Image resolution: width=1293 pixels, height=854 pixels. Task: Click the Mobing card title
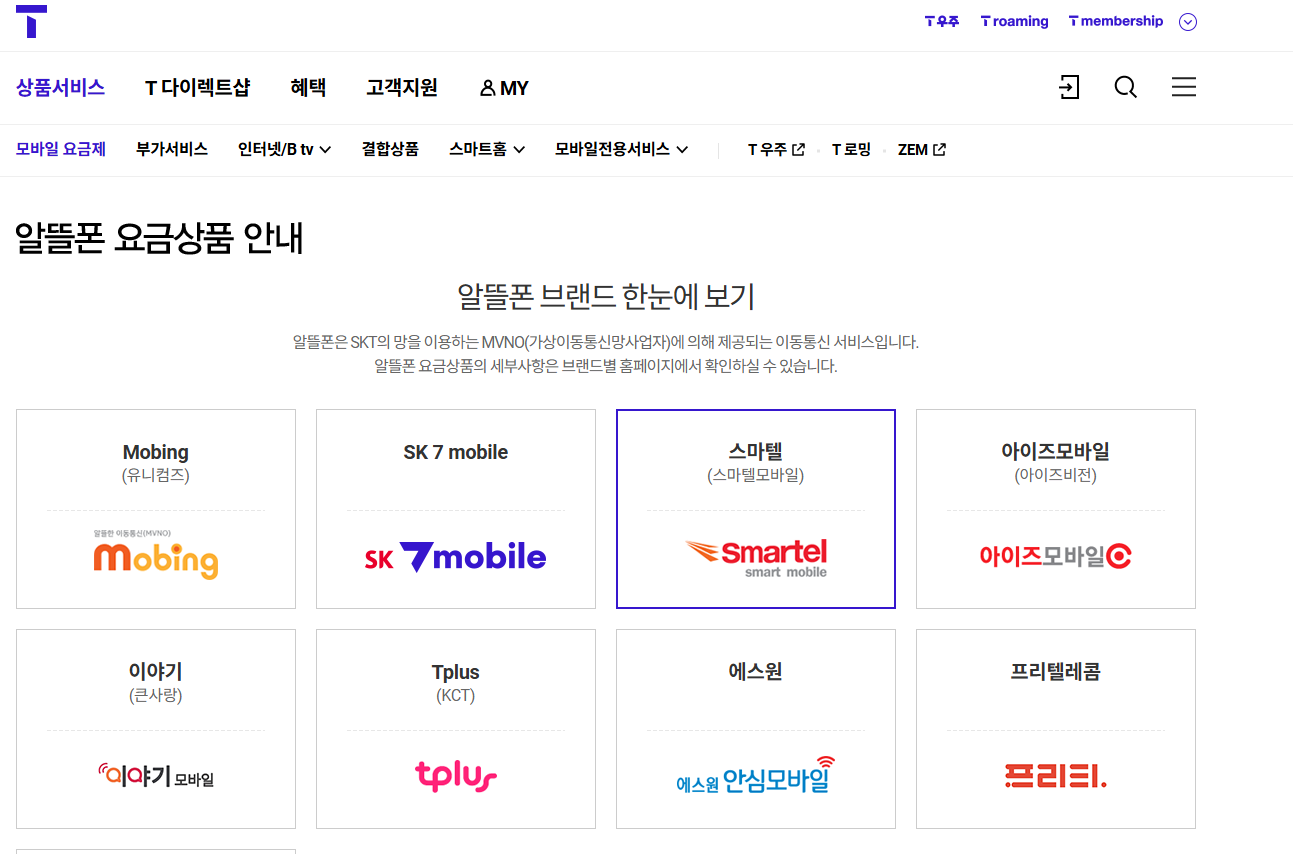[x=156, y=452]
